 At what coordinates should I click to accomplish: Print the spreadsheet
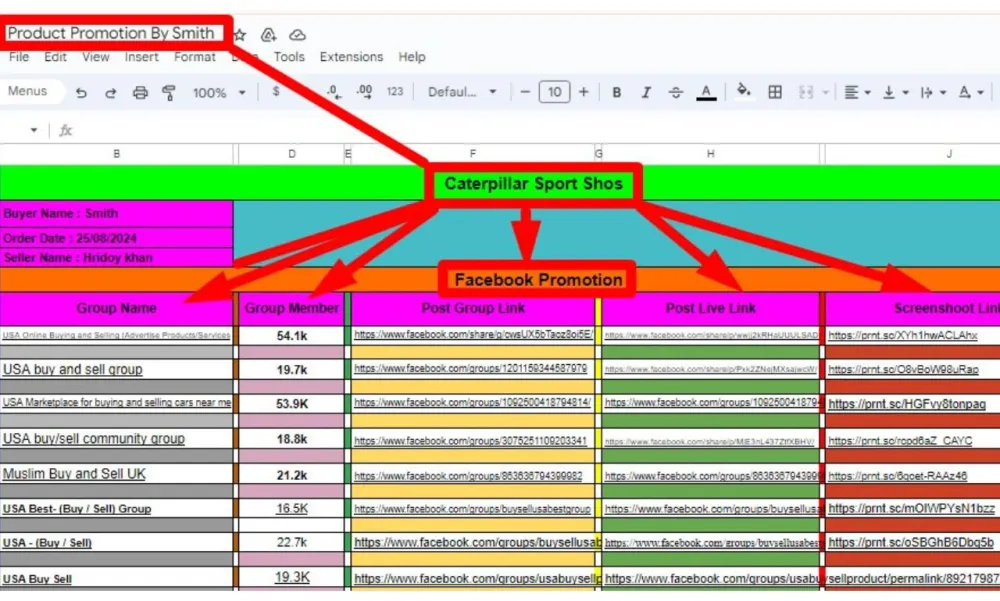pos(140,93)
